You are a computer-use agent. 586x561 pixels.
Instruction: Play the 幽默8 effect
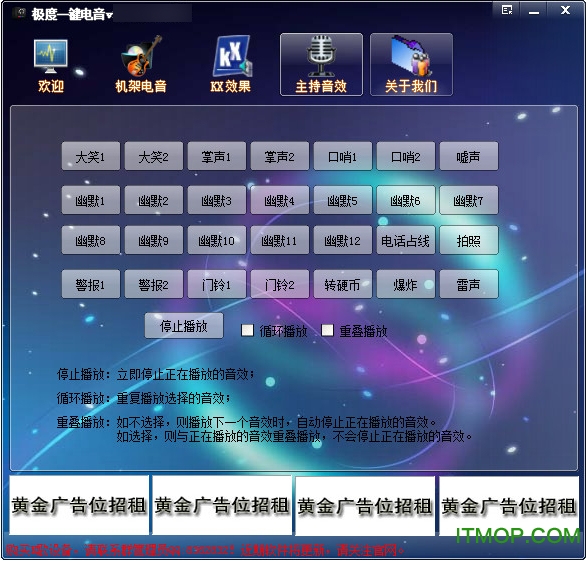(x=91, y=240)
